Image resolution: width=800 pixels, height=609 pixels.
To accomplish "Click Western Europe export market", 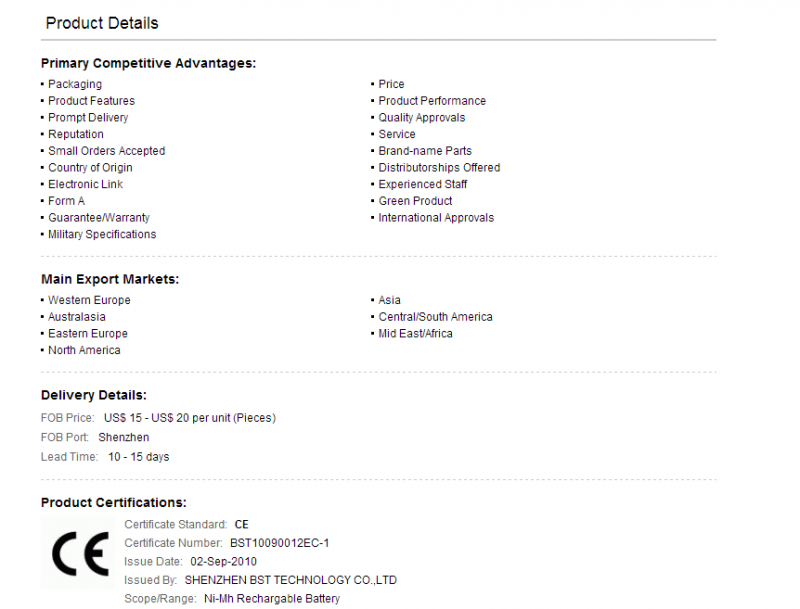I will 89,300.
